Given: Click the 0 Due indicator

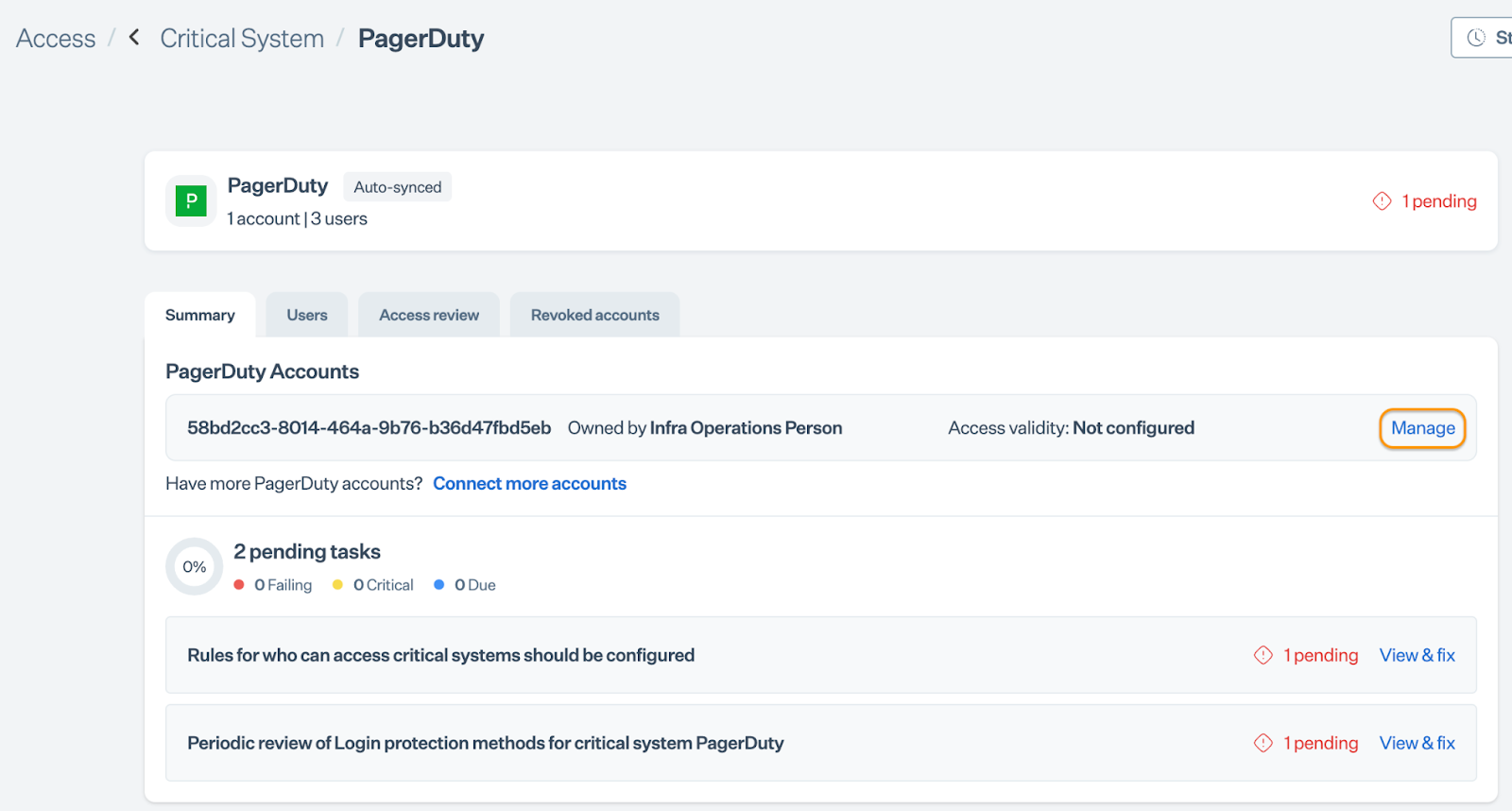Looking at the screenshot, I should click(465, 585).
